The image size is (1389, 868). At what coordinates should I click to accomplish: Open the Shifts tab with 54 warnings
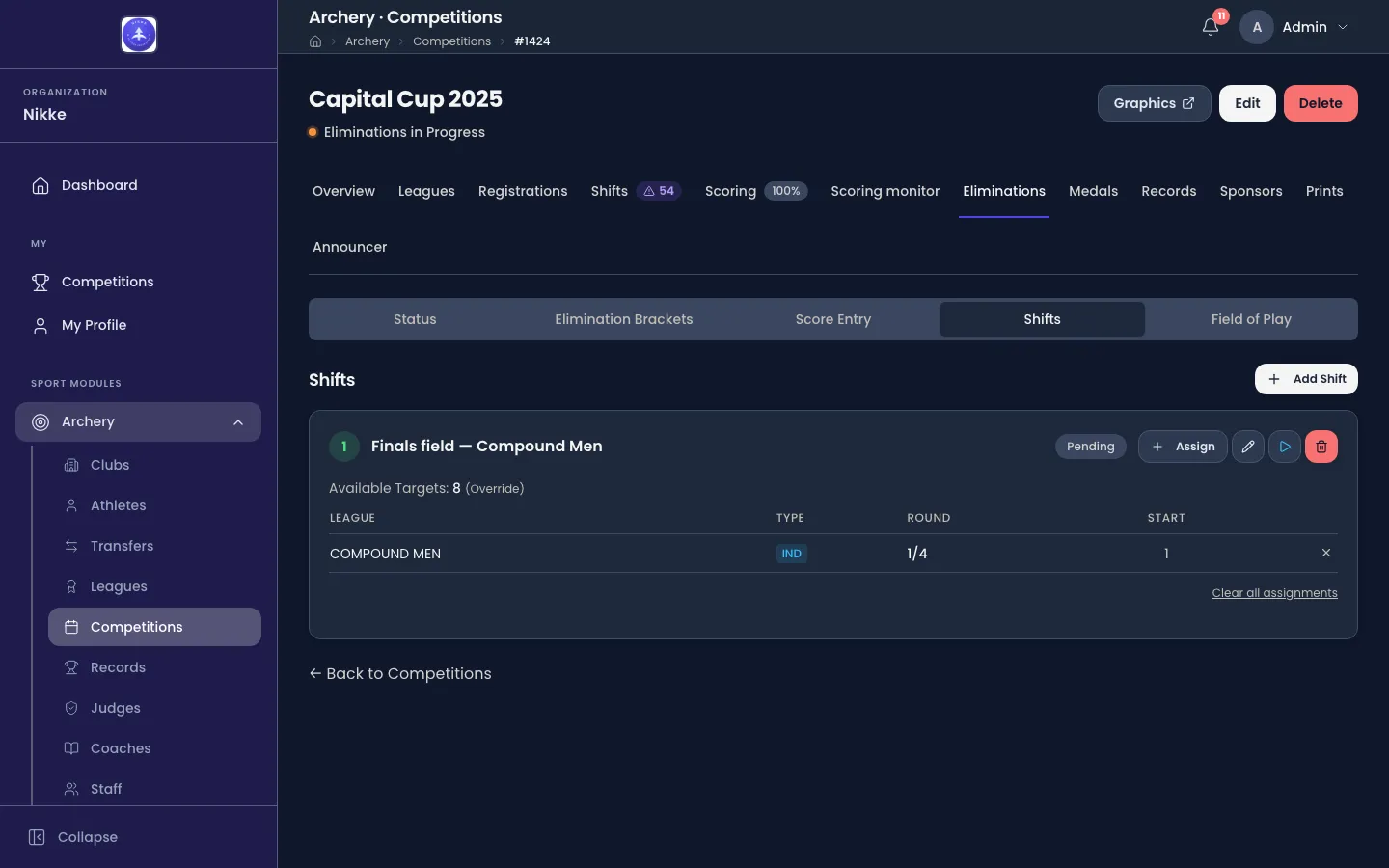(637, 191)
